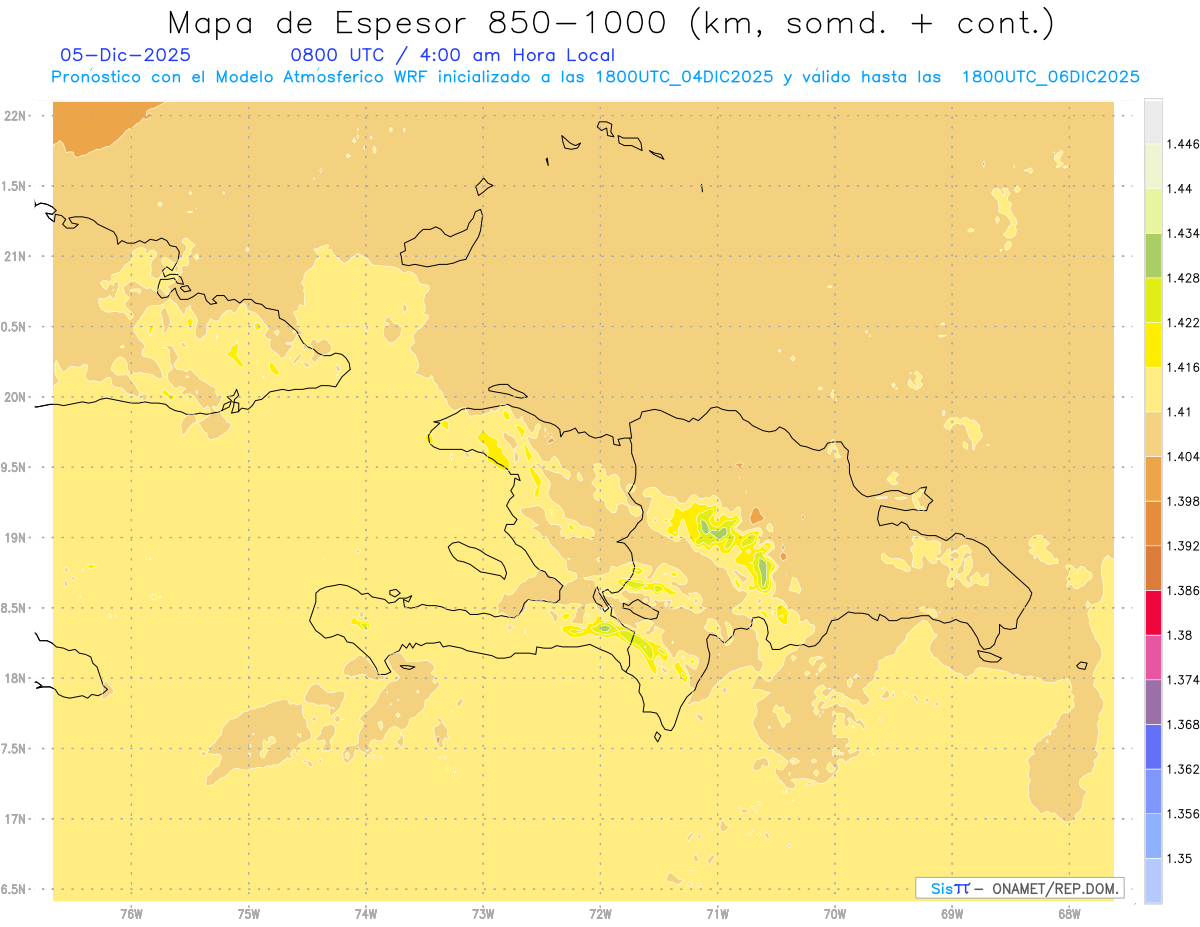1200x927 pixels.
Task: Click the legend value '1.428'
Action: [1182, 278]
